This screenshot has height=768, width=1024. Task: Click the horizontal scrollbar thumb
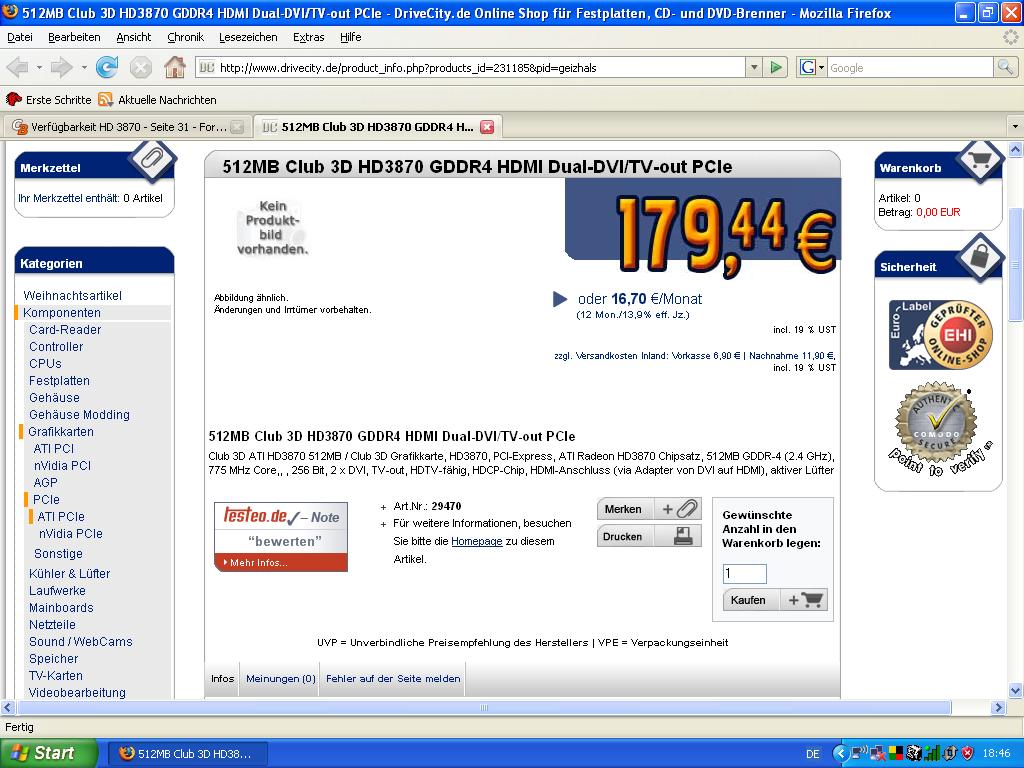(484, 707)
